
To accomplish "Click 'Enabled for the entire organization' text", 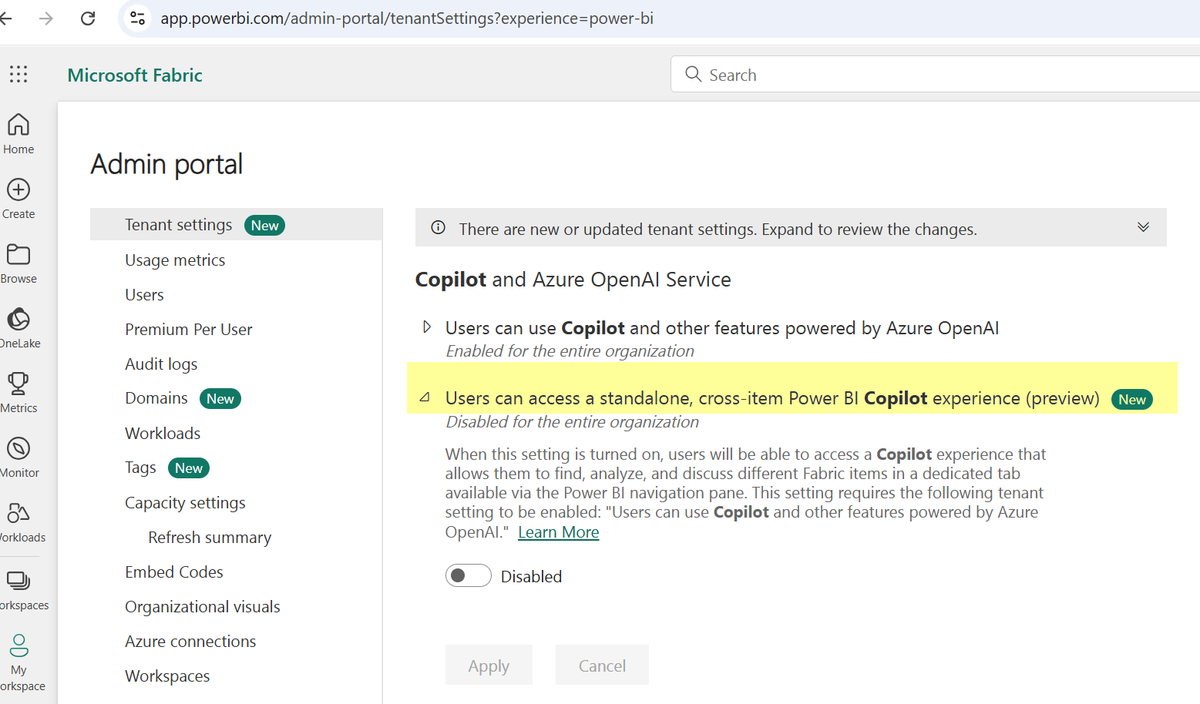I will coord(570,351).
